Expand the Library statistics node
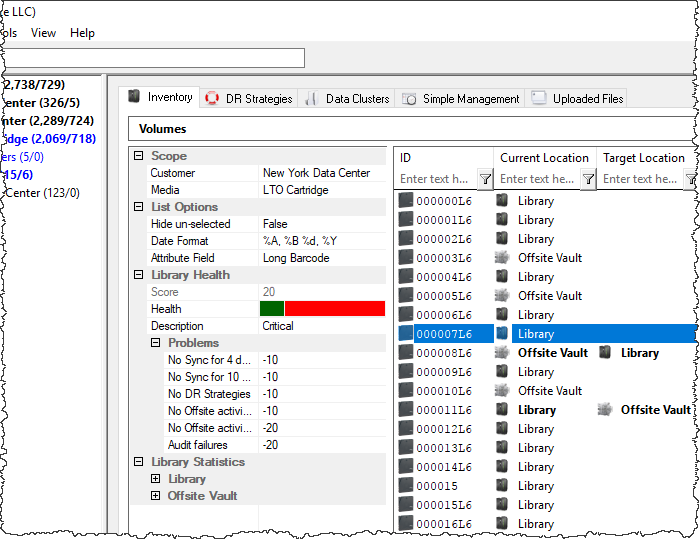This screenshot has width=700, height=539. (x=155, y=479)
